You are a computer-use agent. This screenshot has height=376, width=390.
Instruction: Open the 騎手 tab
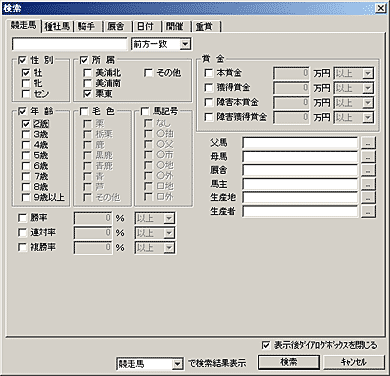(87, 26)
